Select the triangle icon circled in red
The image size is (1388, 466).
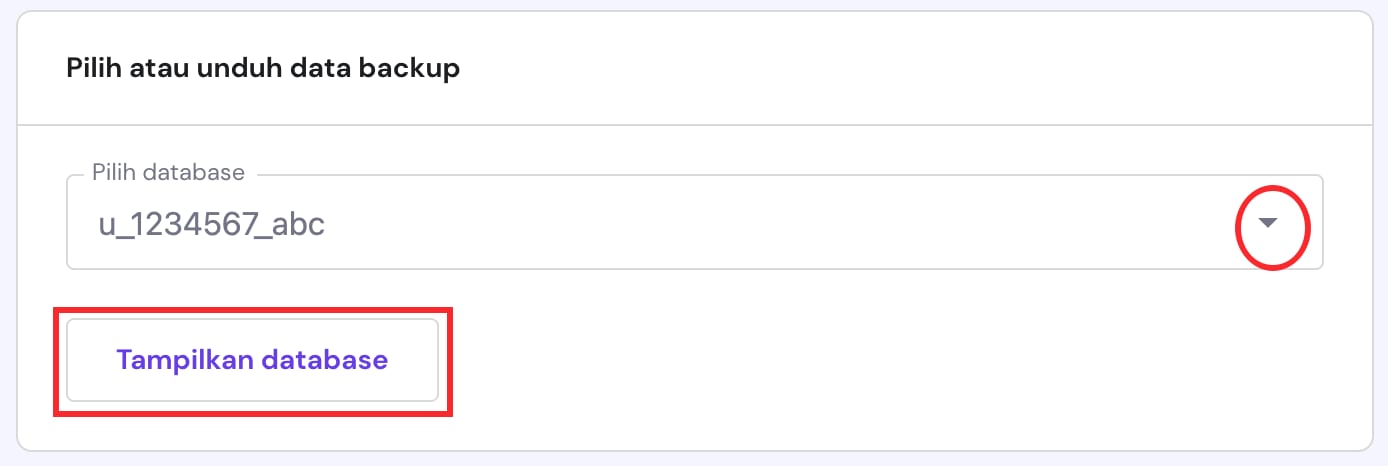1268,224
